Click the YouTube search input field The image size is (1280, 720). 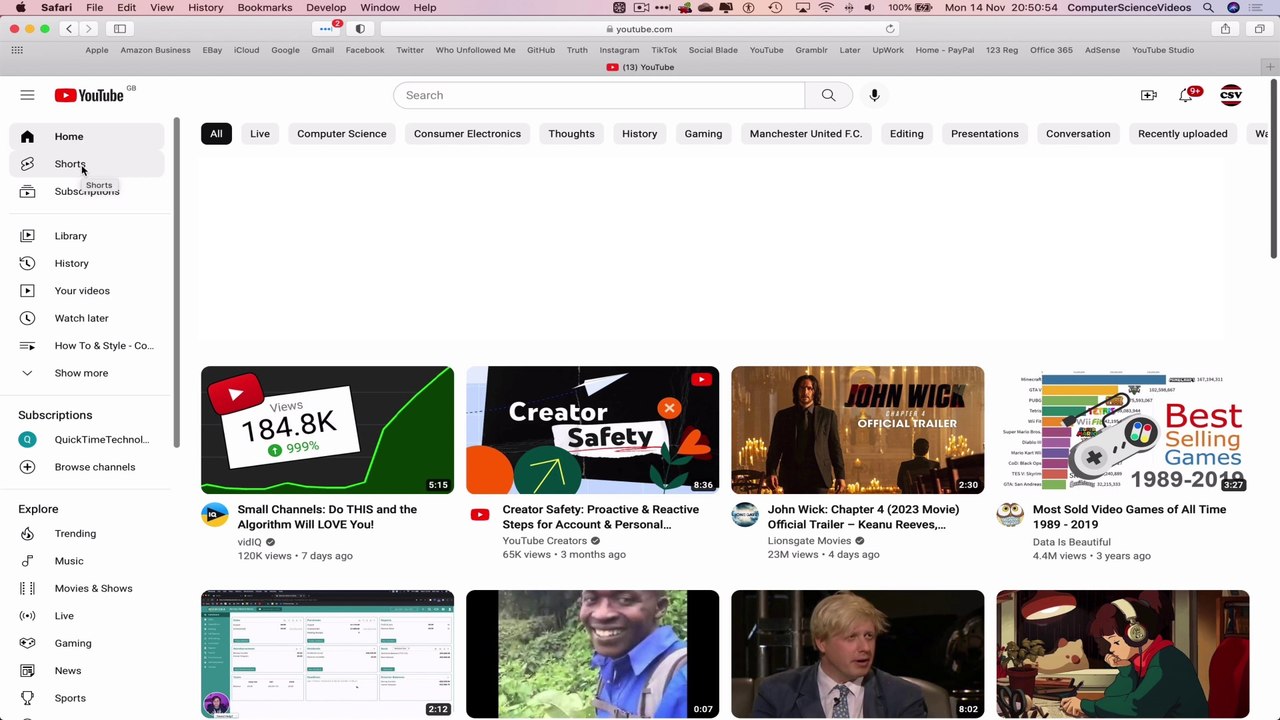pyautogui.click(x=599, y=95)
